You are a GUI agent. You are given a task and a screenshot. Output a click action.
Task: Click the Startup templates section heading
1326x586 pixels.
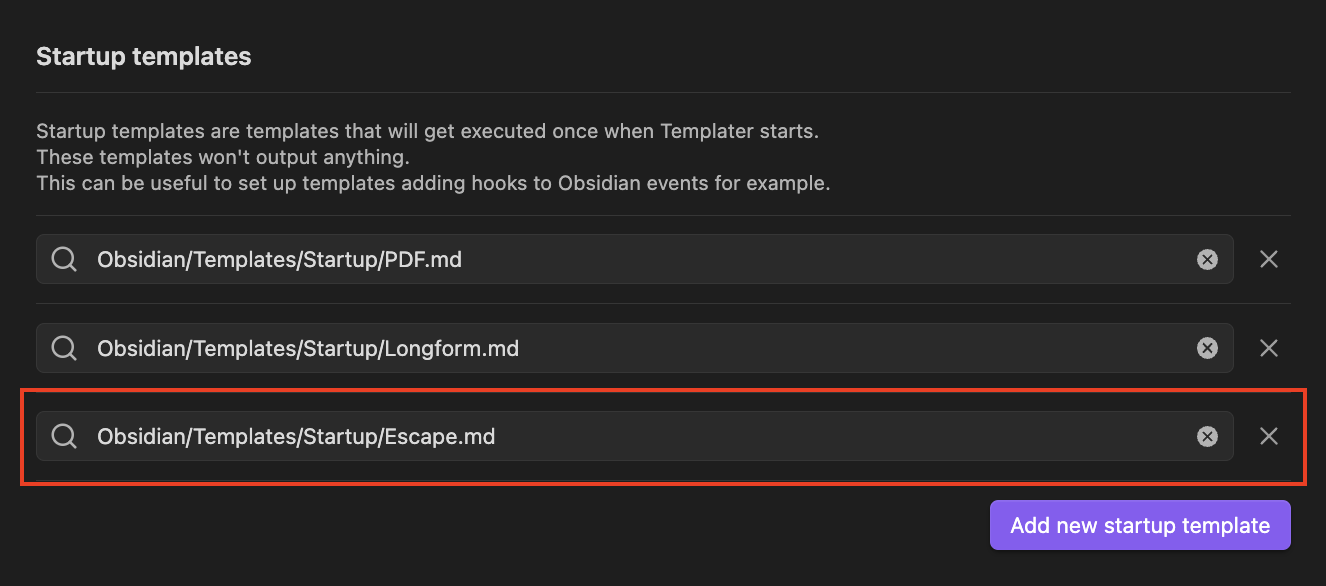tap(144, 57)
